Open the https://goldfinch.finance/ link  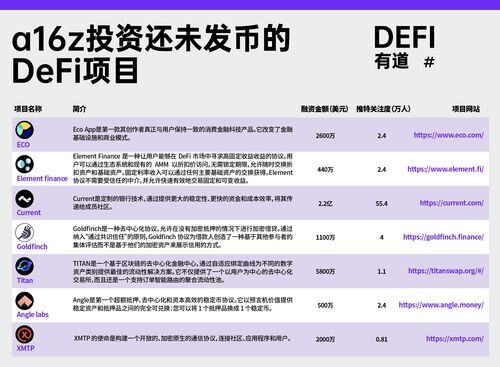[x=443, y=237]
